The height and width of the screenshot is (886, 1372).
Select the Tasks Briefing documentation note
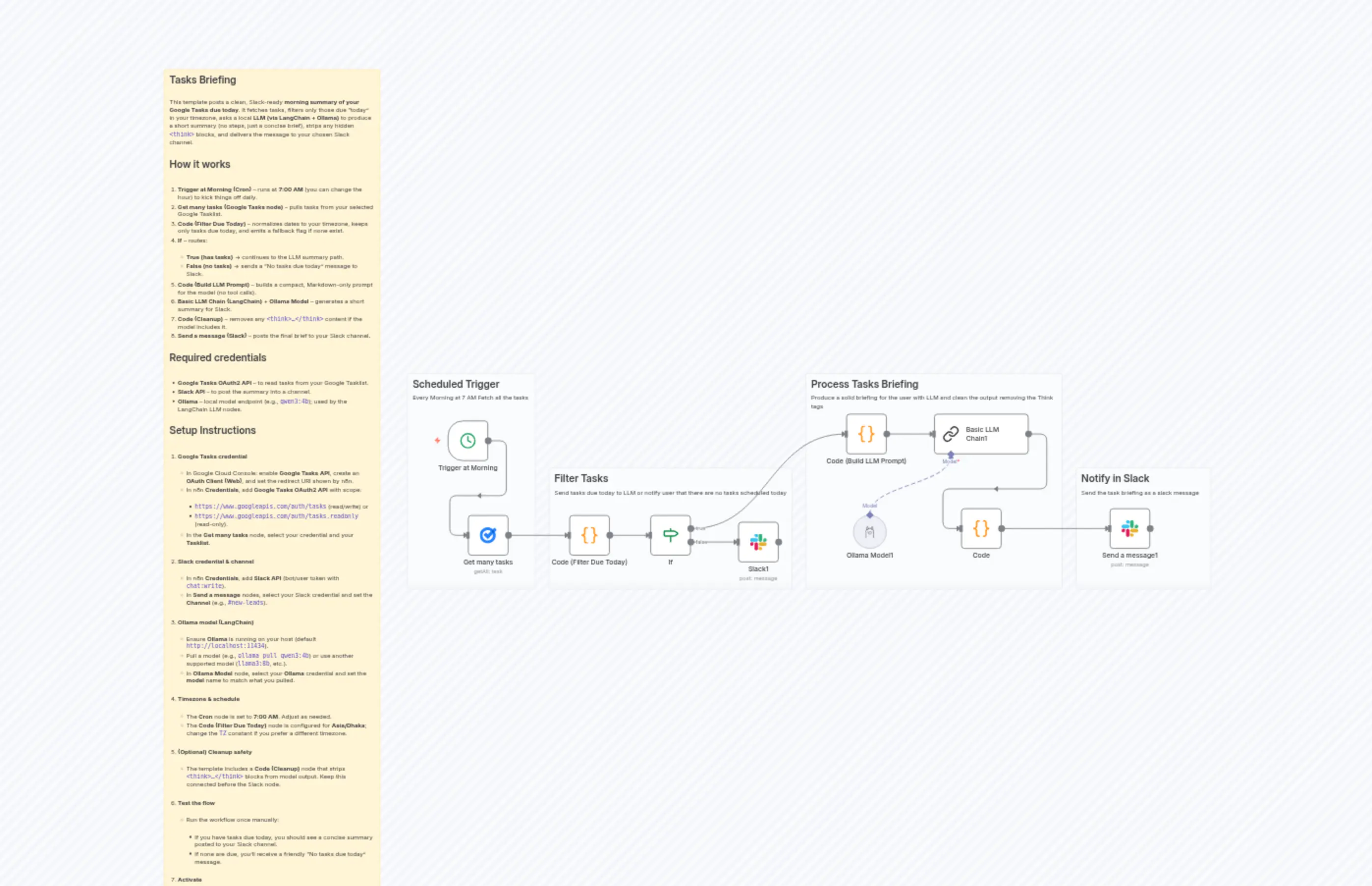point(203,80)
